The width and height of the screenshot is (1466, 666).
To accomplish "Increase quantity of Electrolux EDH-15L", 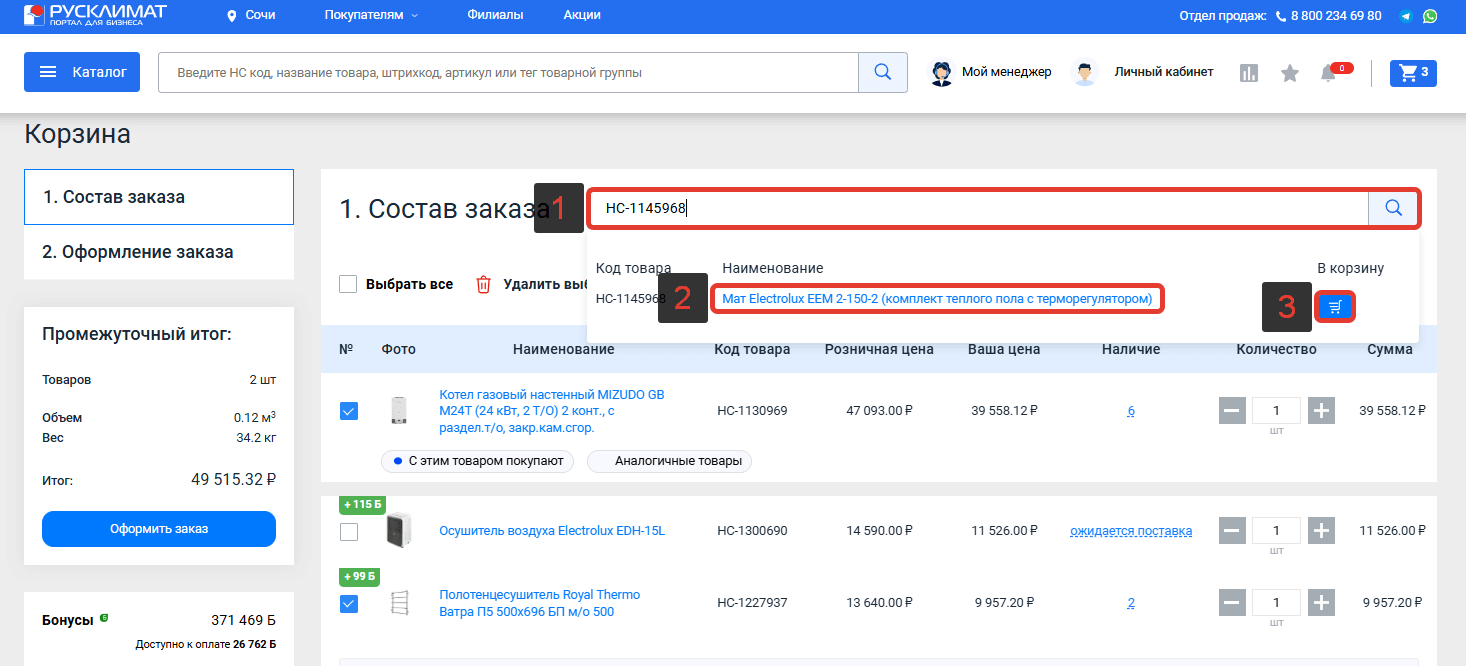I will (1322, 530).
